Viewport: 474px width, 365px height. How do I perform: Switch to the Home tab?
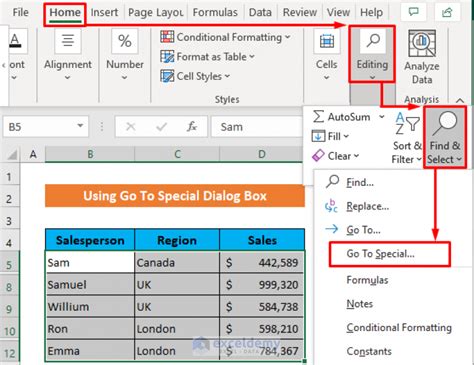pos(65,13)
